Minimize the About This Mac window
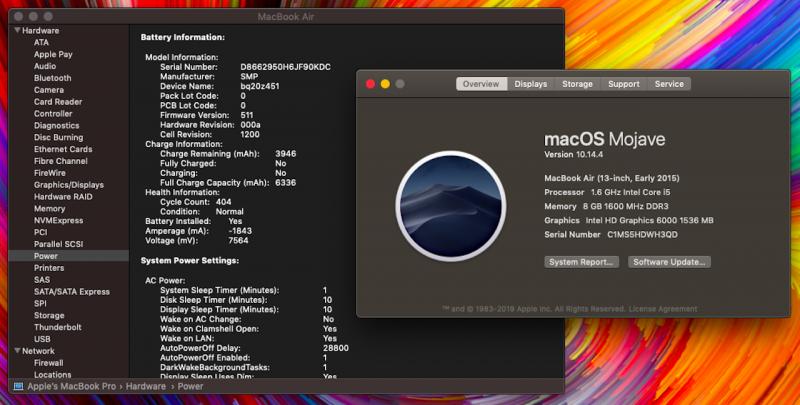Viewport: 800px width, 405px height. [x=385, y=84]
